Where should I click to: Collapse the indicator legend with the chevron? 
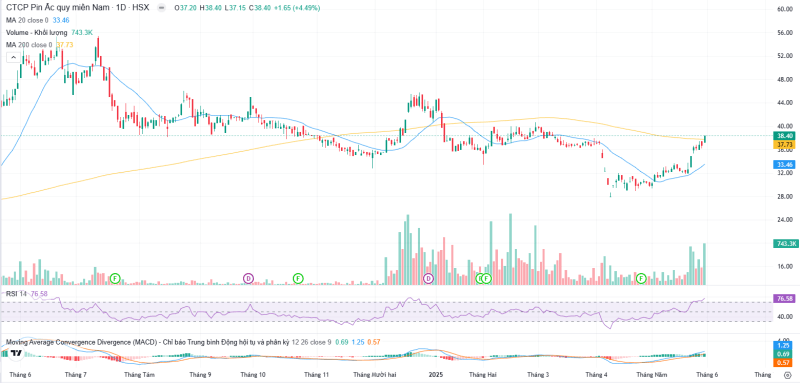(13, 58)
